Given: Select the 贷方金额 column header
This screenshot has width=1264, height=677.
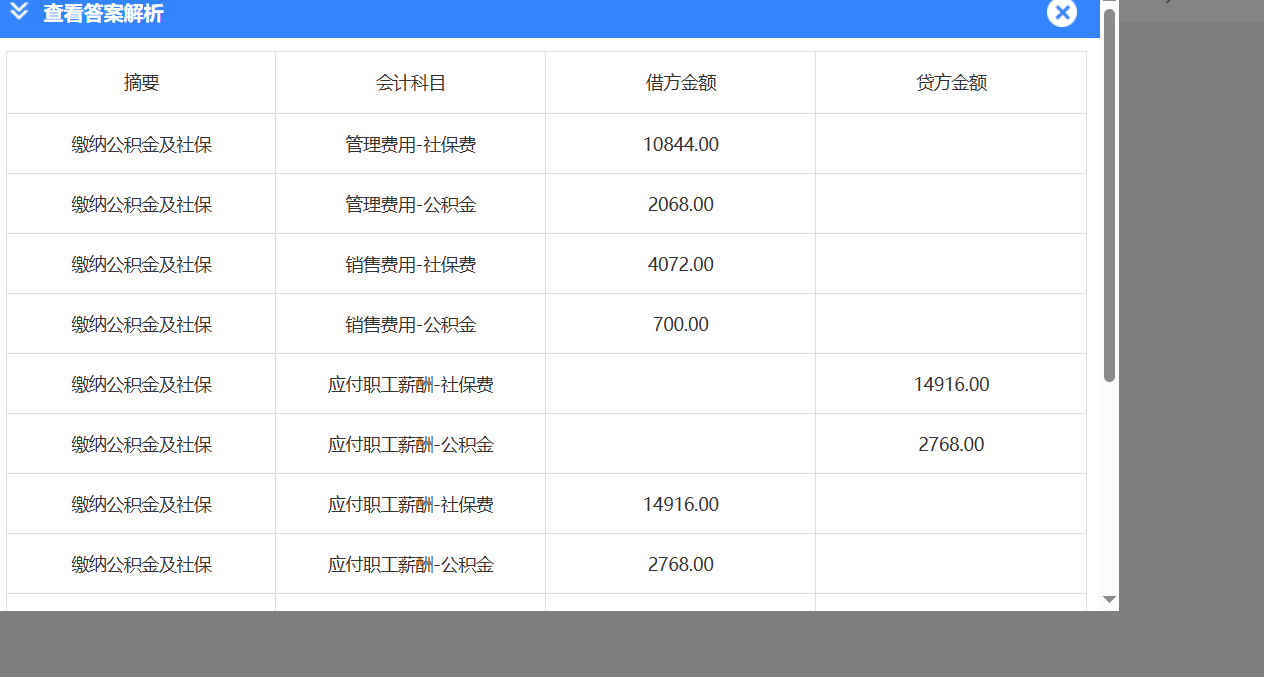Looking at the screenshot, I should coord(951,83).
